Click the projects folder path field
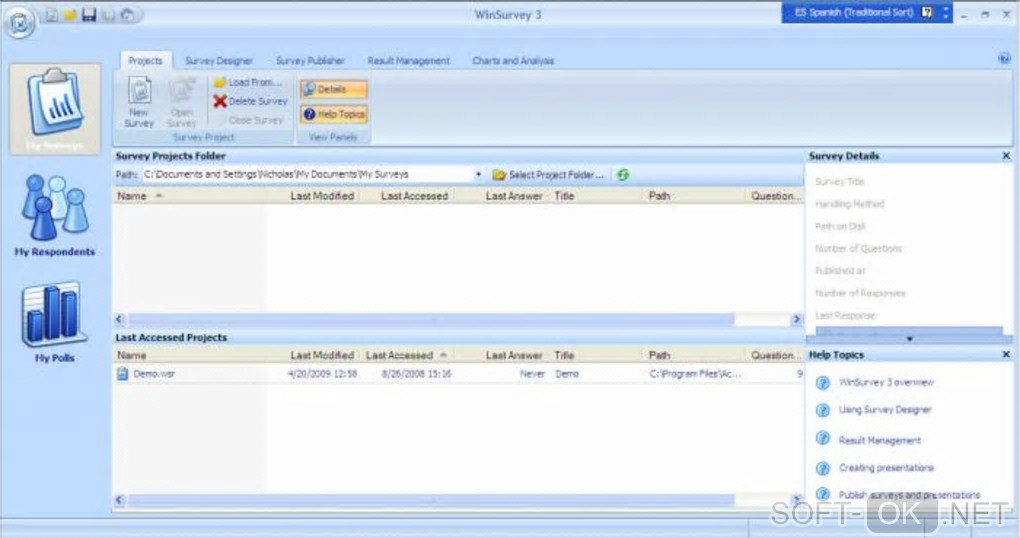 click(307, 174)
